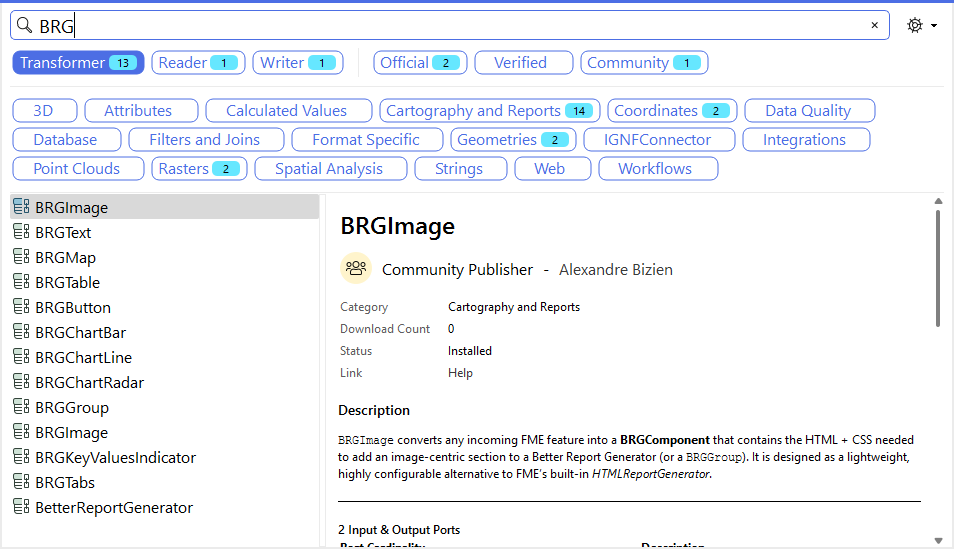Click the details pane scrollbar thumb
The width and height of the screenshot is (954, 549).
click(938, 268)
